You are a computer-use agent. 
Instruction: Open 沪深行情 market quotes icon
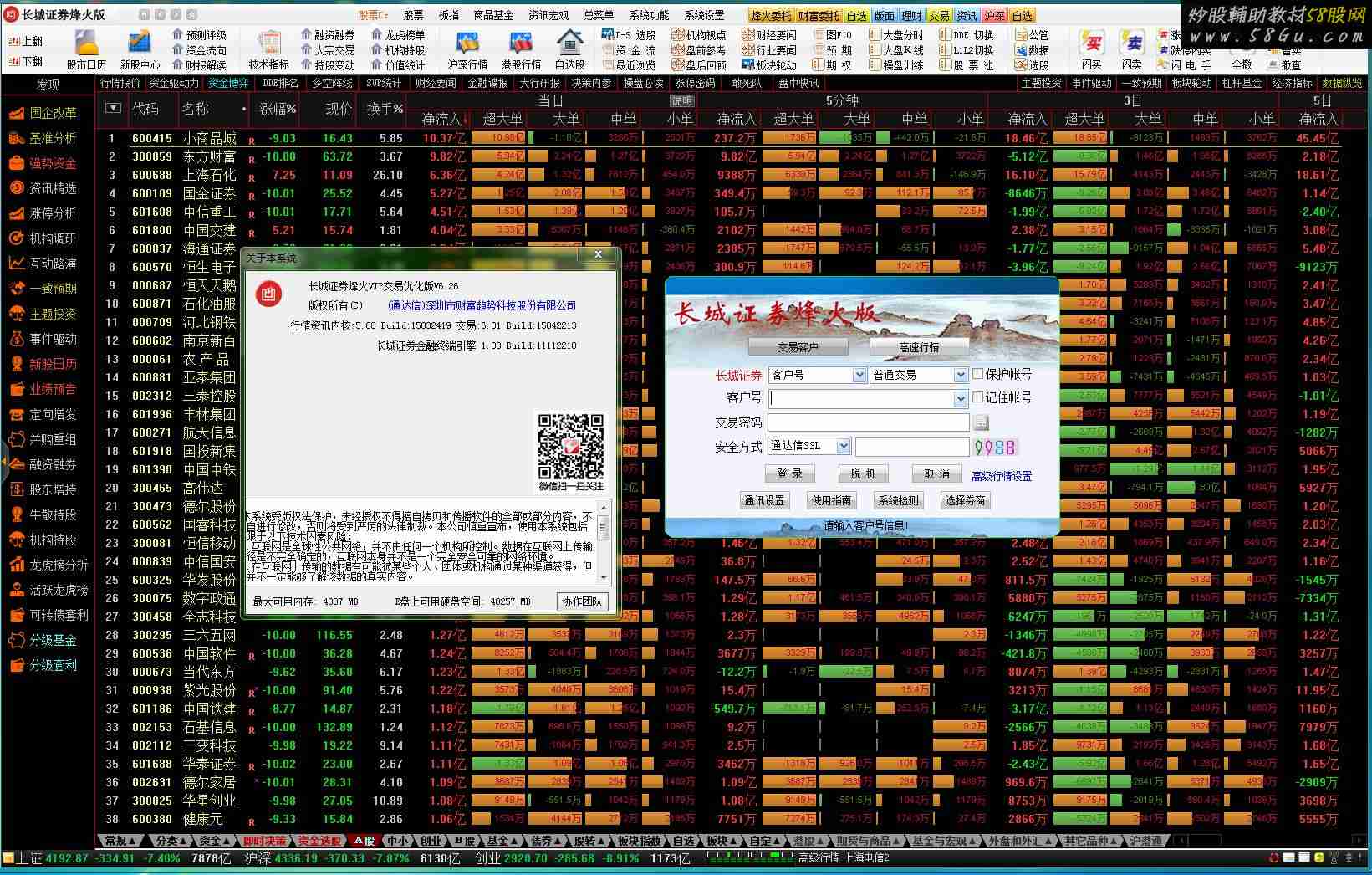[x=467, y=49]
